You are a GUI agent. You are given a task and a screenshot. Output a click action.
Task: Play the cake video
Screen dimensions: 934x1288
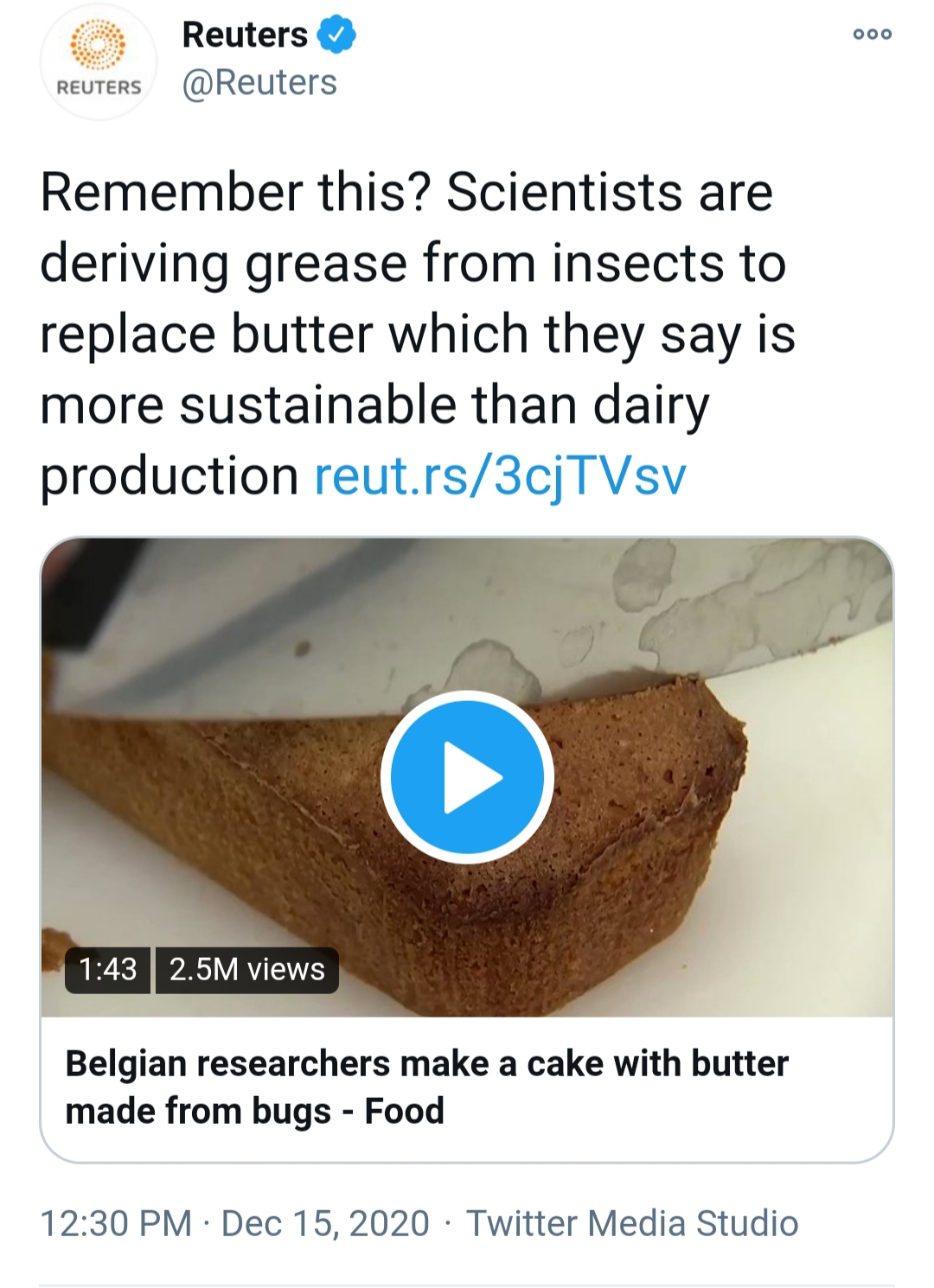point(467,776)
